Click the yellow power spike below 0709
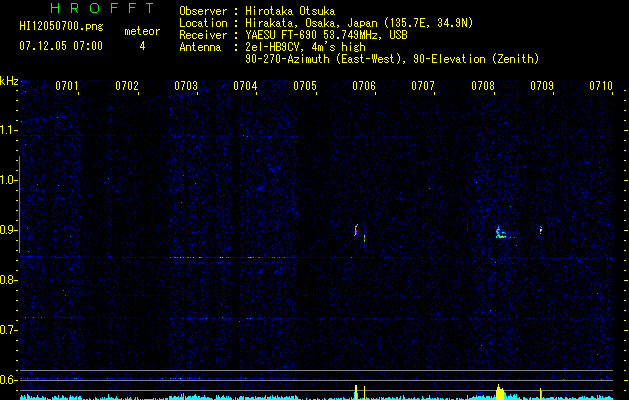Screen dimensions: 629x400 (x=541, y=394)
